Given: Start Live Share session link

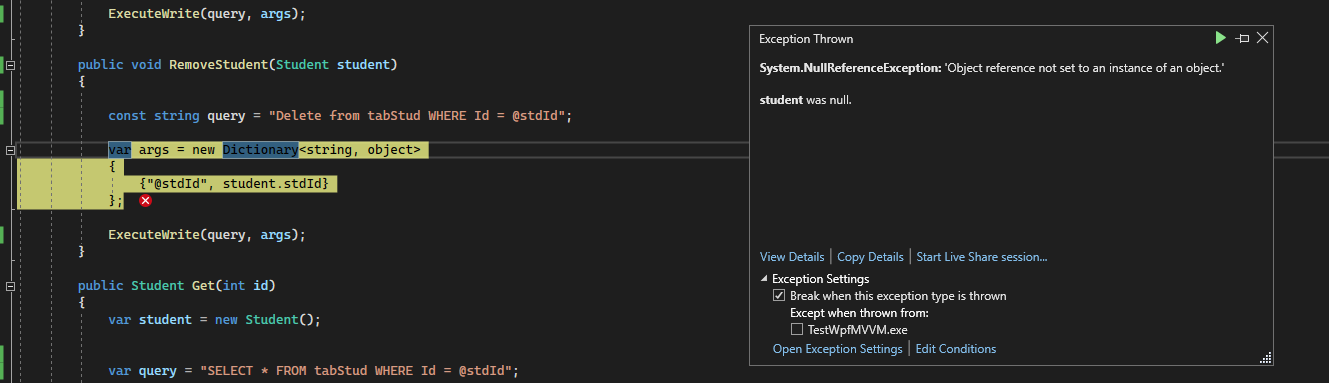Looking at the screenshot, I should coord(982,257).
